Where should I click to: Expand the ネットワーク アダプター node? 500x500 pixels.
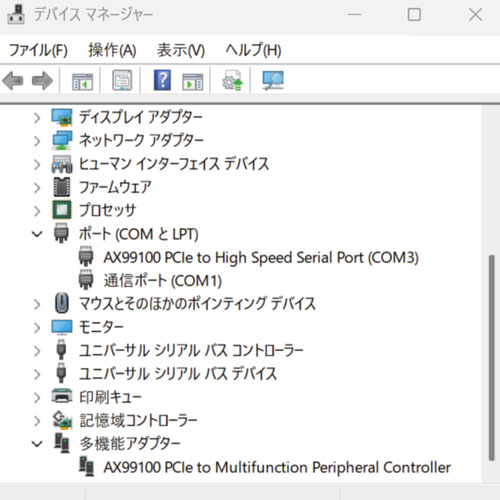(37, 141)
